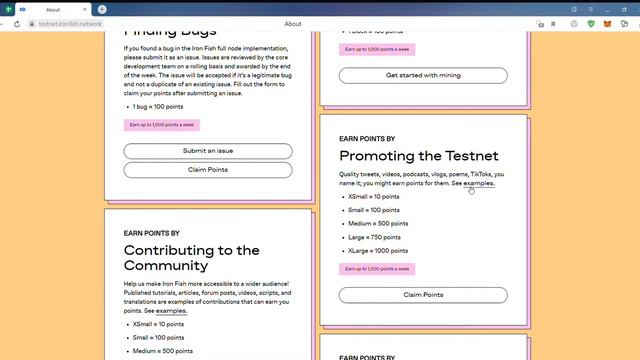Click Submit an issue button
Image resolution: width=640 pixels, height=360 pixels.
click(208, 151)
